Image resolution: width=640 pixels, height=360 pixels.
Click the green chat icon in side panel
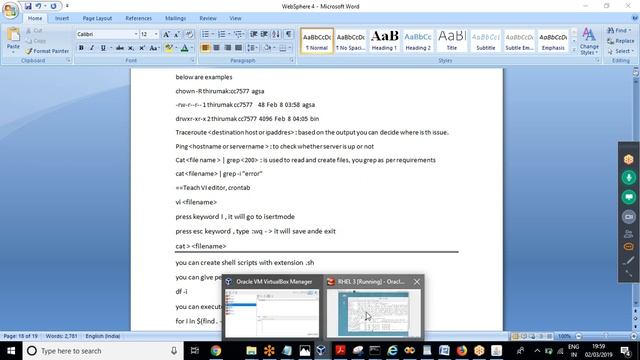pyautogui.click(x=629, y=198)
